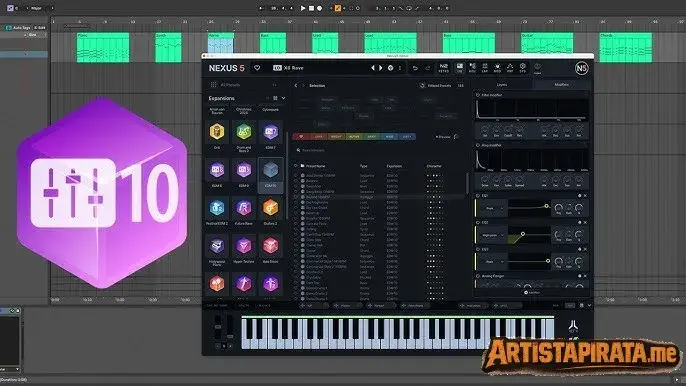Open the SYS system settings icon
This screenshot has height=386, width=686.
click(522, 67)
